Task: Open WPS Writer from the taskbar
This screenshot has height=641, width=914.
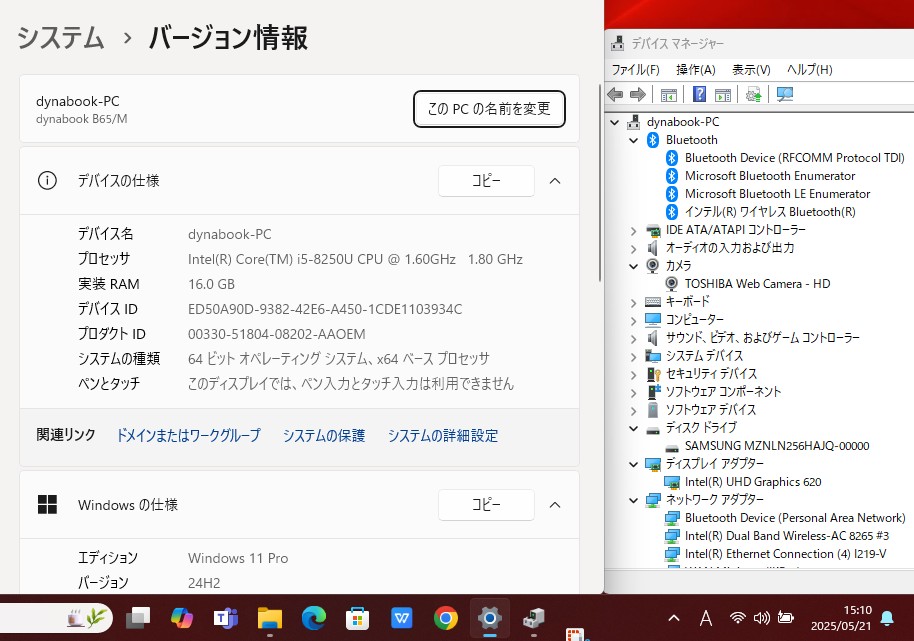Action: coord(402,618)
